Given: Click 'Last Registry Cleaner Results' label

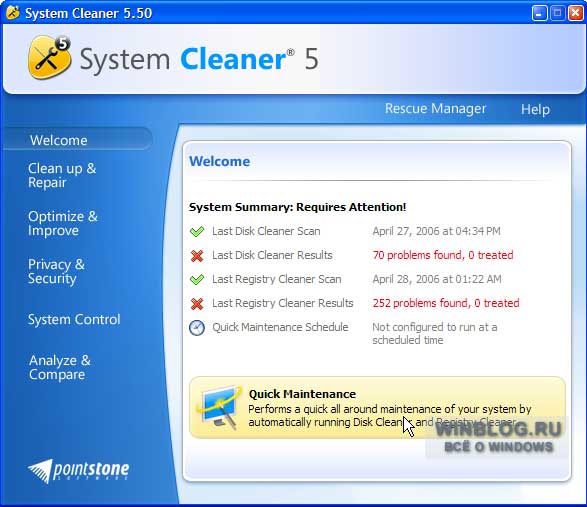Looking at the screenshot, I should (x=283, y=303).
